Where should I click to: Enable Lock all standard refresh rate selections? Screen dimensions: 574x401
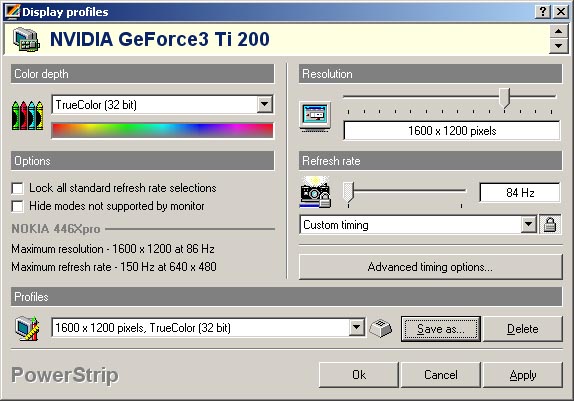click(x=17, y=188)
